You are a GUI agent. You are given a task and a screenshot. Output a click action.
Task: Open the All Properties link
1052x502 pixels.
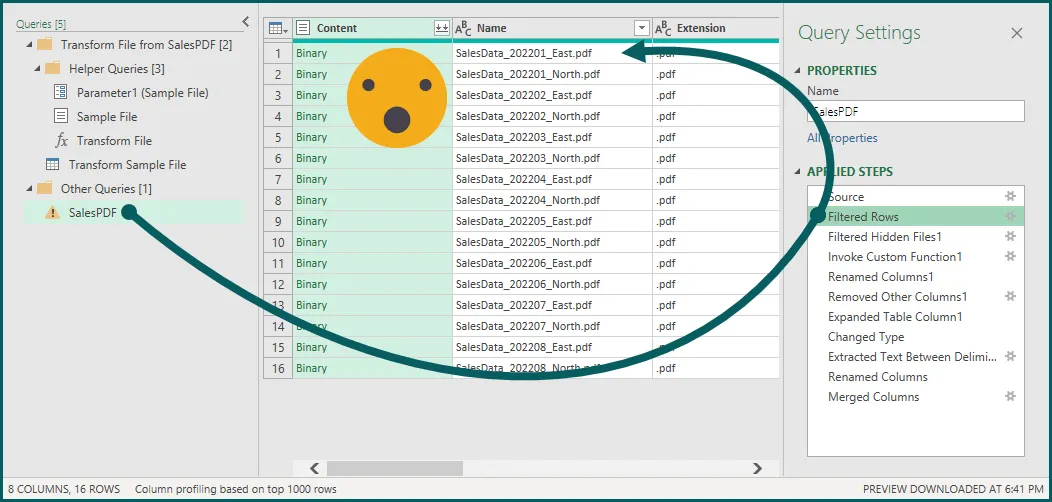click(842, 138)
